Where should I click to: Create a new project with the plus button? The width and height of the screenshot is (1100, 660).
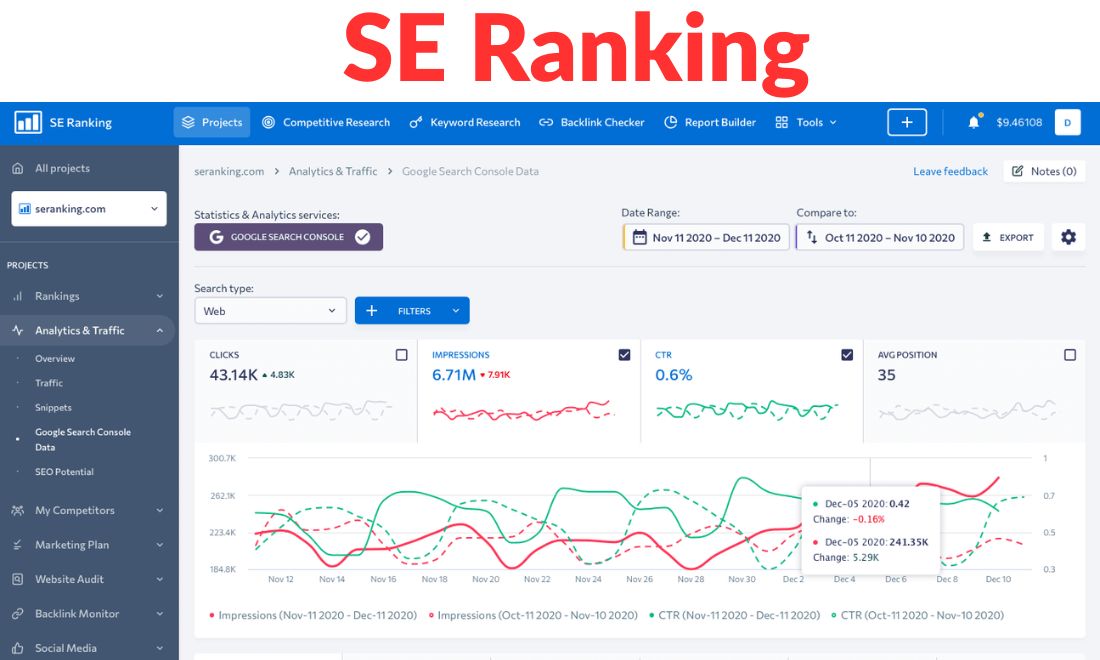pyautogui.click(x=906, y=122)
